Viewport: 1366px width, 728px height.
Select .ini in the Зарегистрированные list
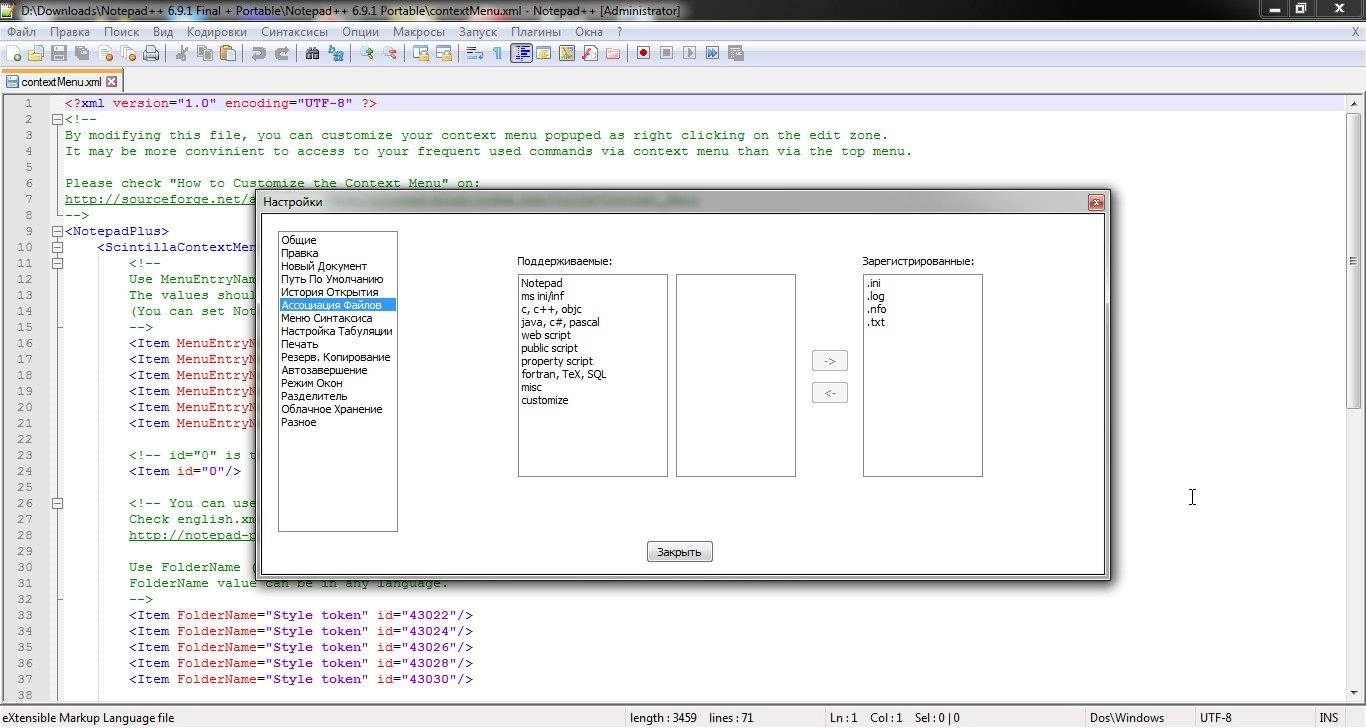(x=922, y=283)
